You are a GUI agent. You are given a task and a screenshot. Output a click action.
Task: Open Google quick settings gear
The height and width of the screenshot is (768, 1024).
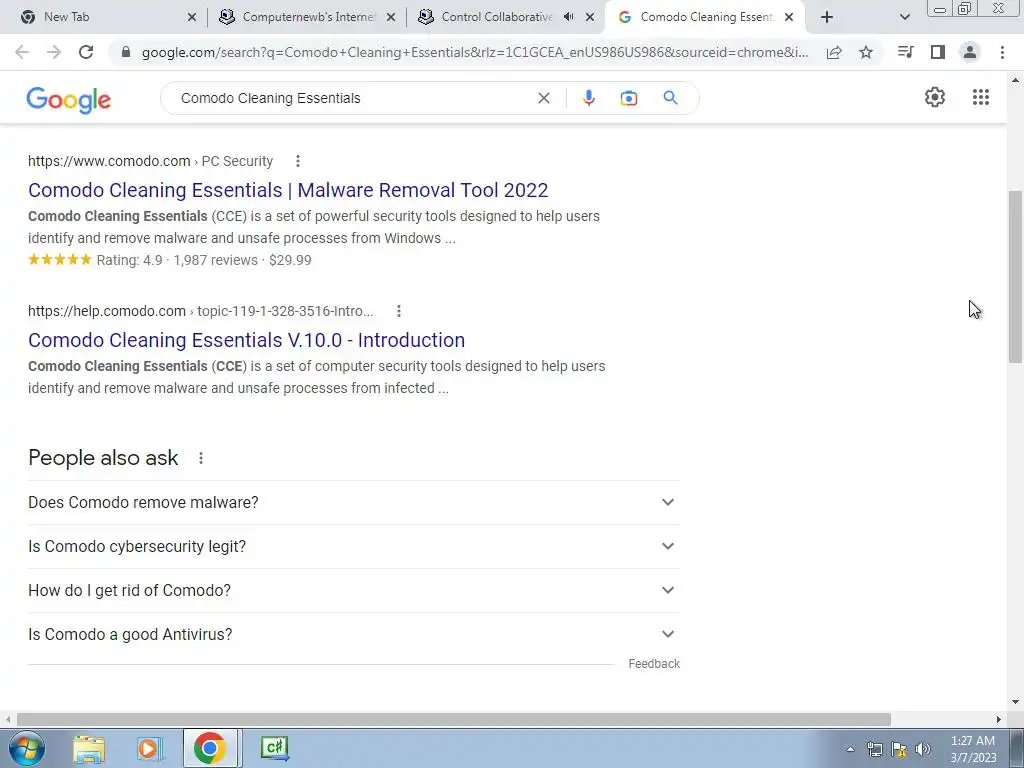click(935, 97)
